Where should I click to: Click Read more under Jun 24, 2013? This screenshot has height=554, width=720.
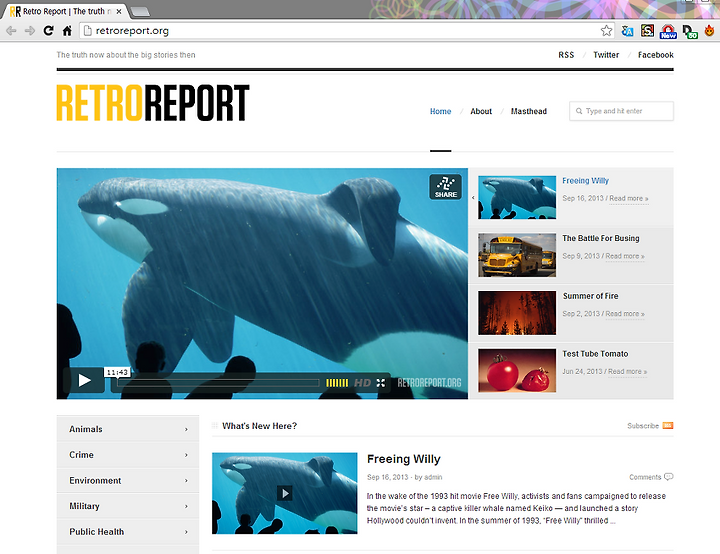coord(628,372)
